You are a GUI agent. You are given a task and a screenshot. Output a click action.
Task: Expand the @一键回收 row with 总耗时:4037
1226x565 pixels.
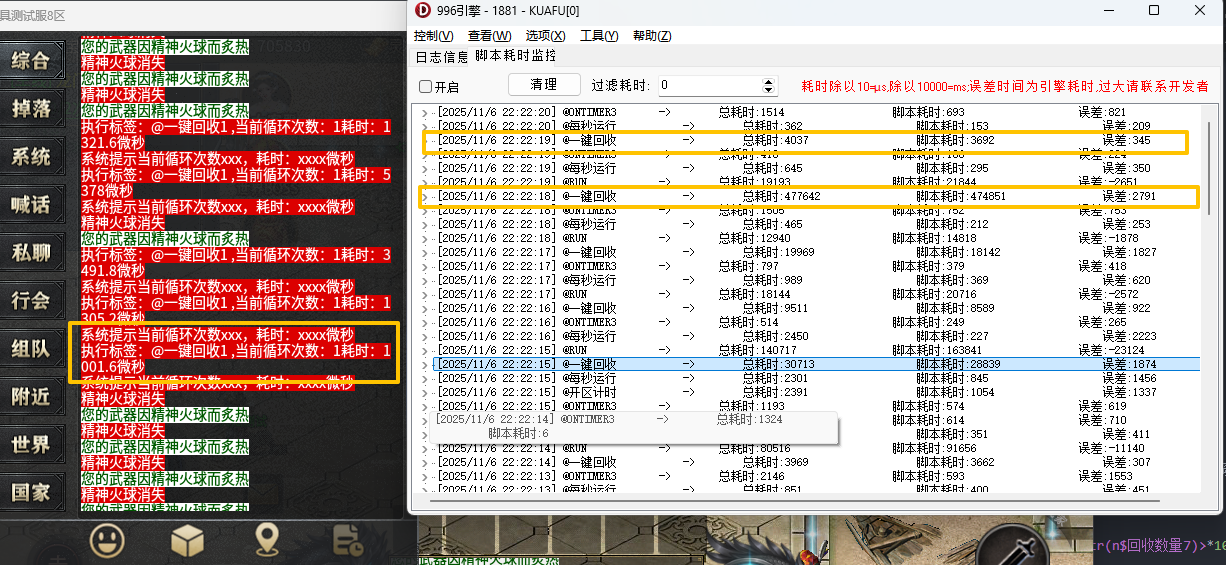coord(424,141)
